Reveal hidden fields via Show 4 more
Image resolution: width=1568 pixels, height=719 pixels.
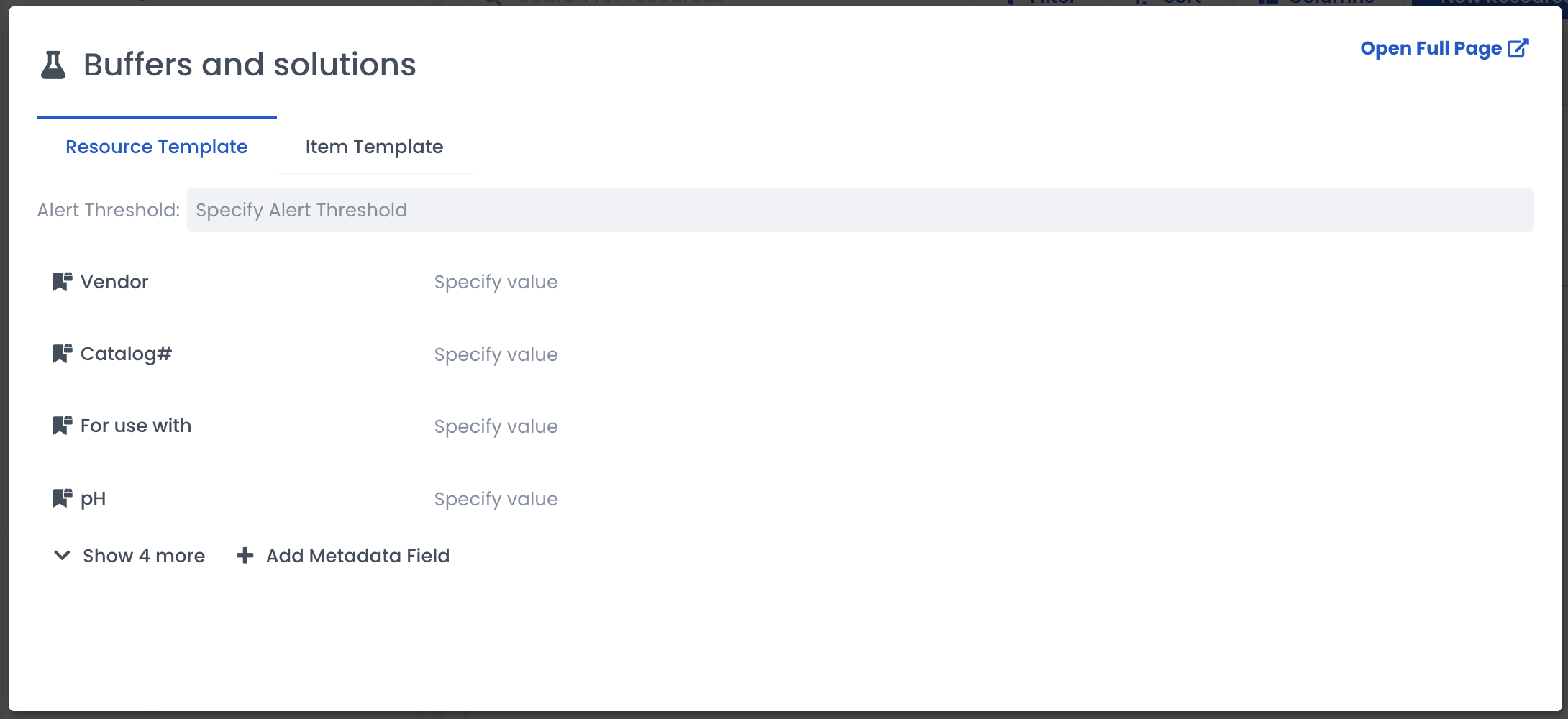pyautogui.click(x=143, y=556)
